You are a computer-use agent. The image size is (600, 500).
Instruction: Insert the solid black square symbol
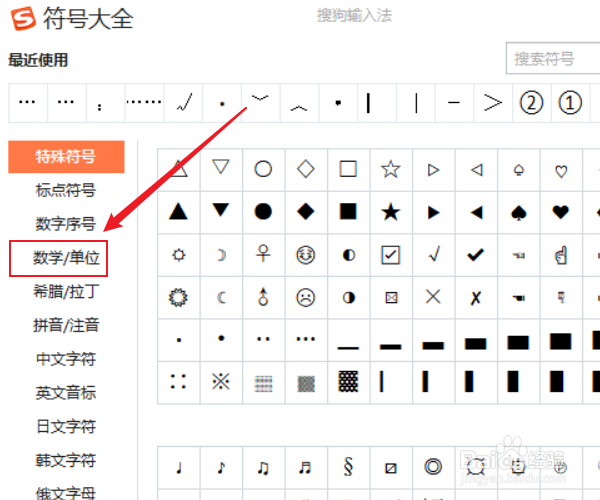click(348, 212)
